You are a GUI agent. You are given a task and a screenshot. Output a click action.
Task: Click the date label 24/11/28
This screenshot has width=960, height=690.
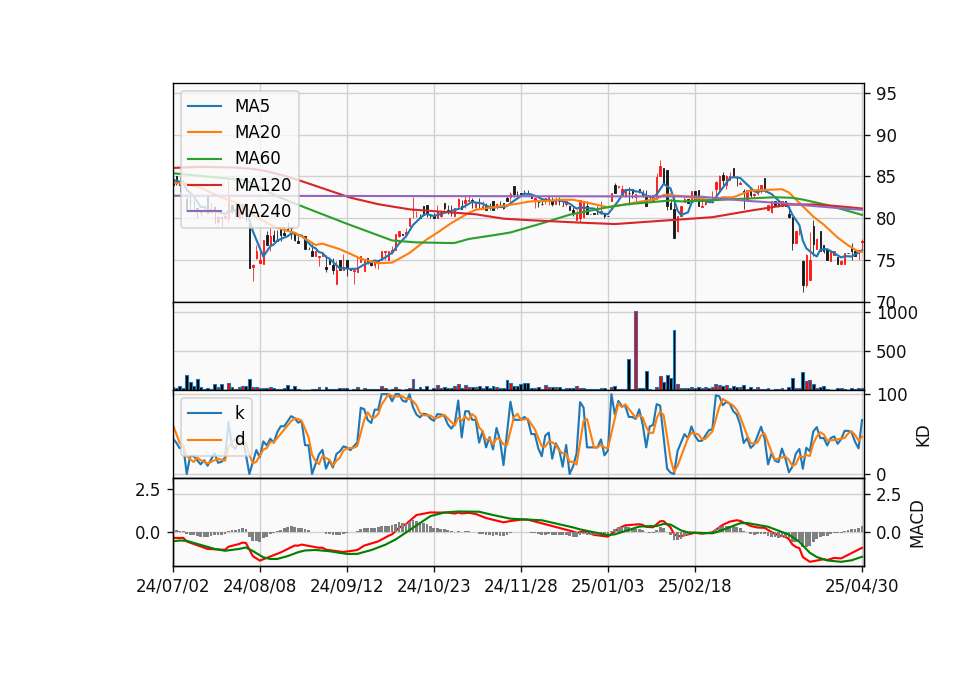coord(521,586)
